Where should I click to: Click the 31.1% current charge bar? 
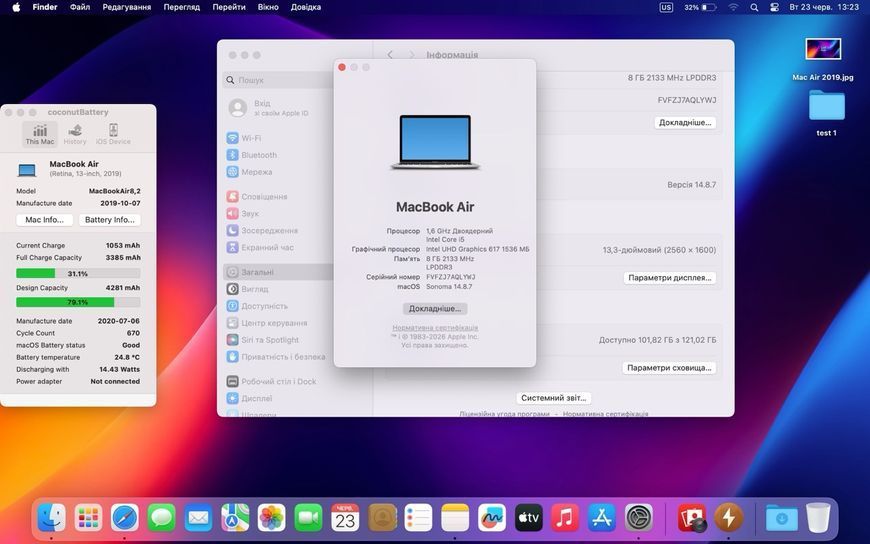tap(78, 274)
